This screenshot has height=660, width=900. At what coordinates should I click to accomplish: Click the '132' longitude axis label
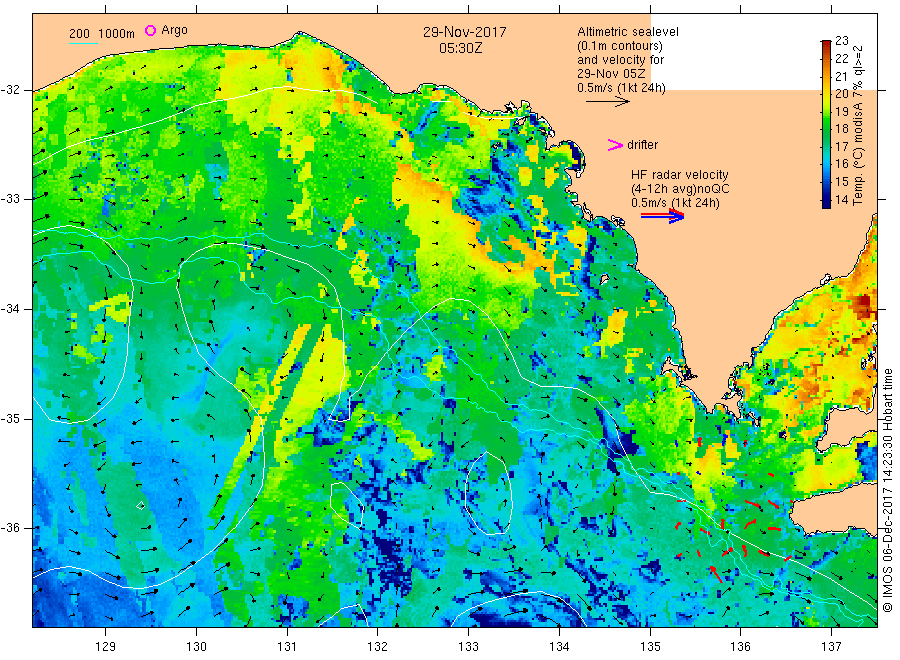(378, 647)
